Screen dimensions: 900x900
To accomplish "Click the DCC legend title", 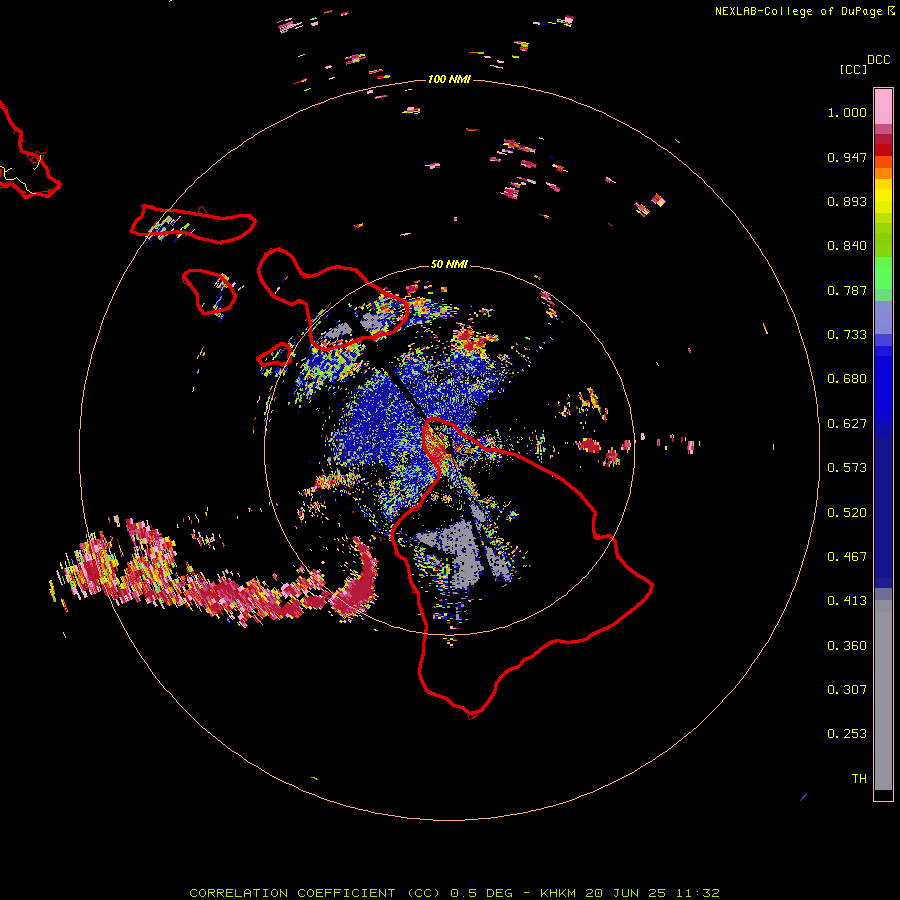I will point(879,60).
